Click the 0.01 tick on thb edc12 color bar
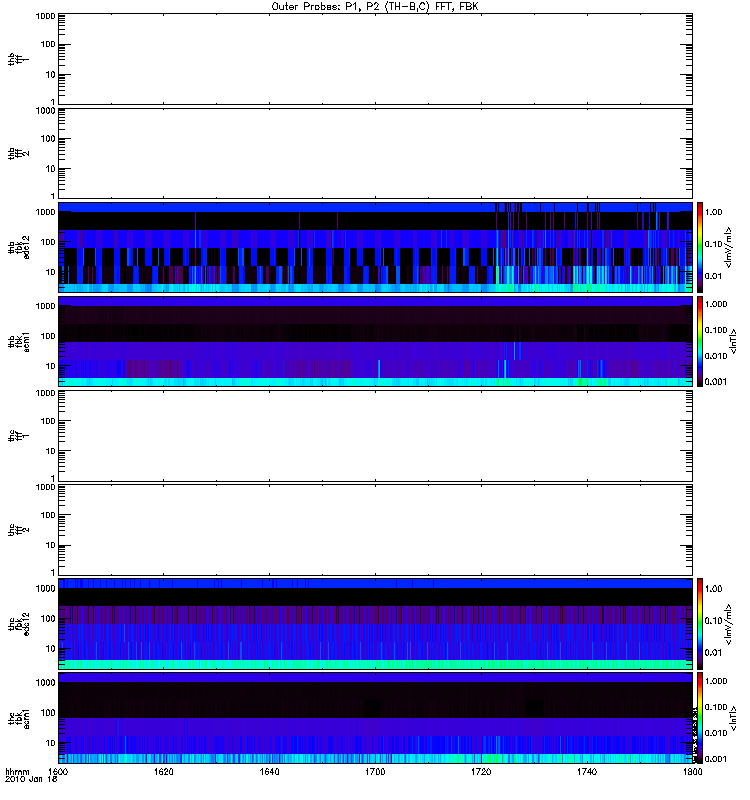Screen dimensions: 750x800 [714, 277]
